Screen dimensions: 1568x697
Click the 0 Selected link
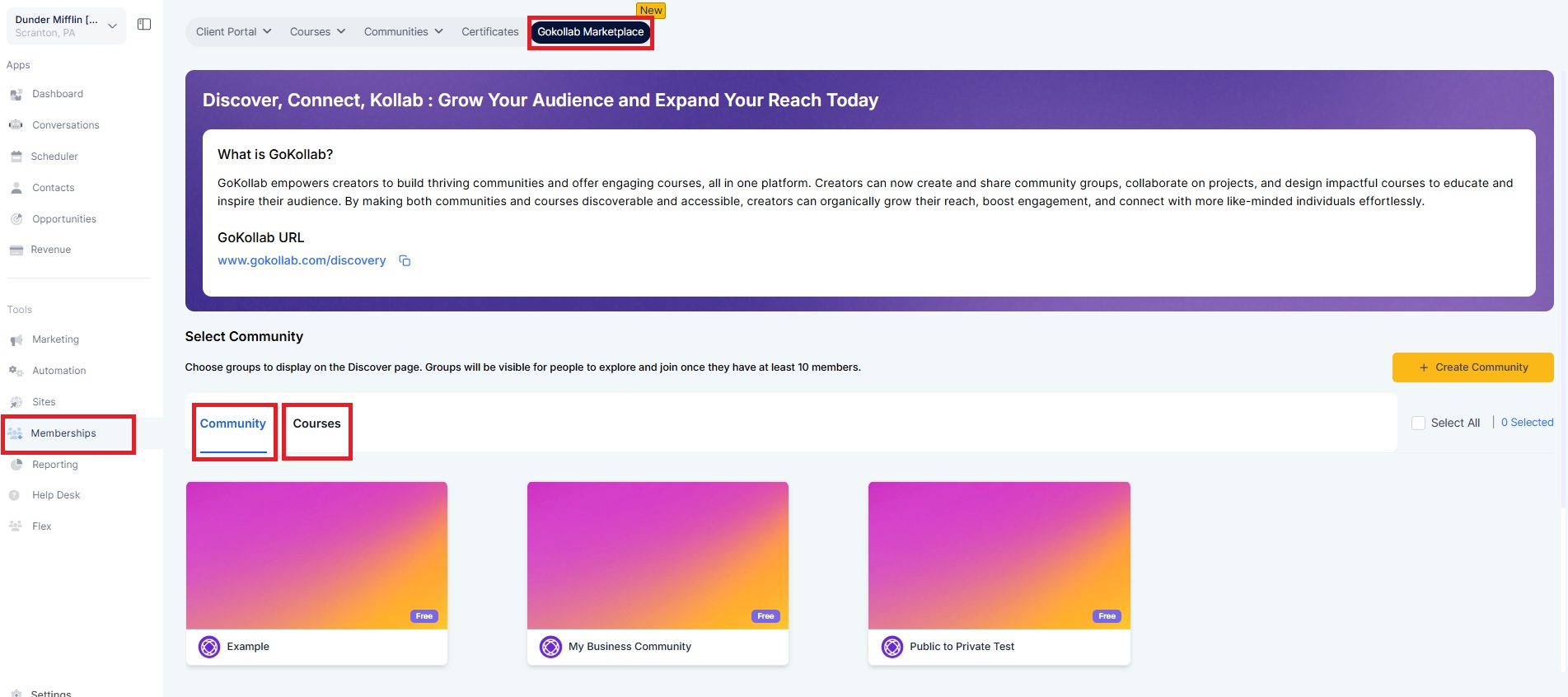click(1527, 423)
